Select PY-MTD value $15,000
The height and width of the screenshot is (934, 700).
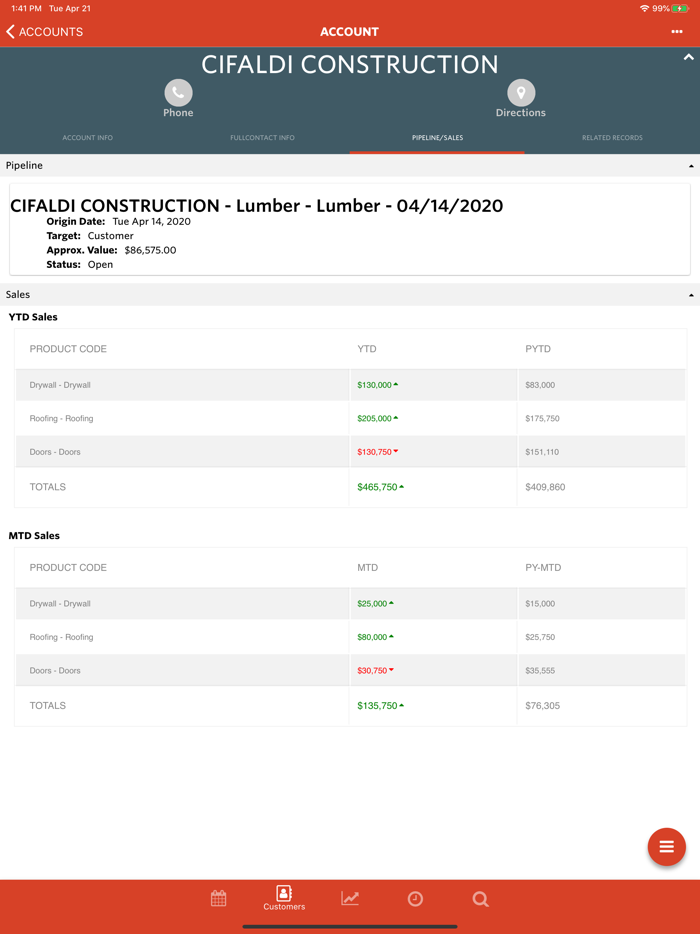pos(540,604)
